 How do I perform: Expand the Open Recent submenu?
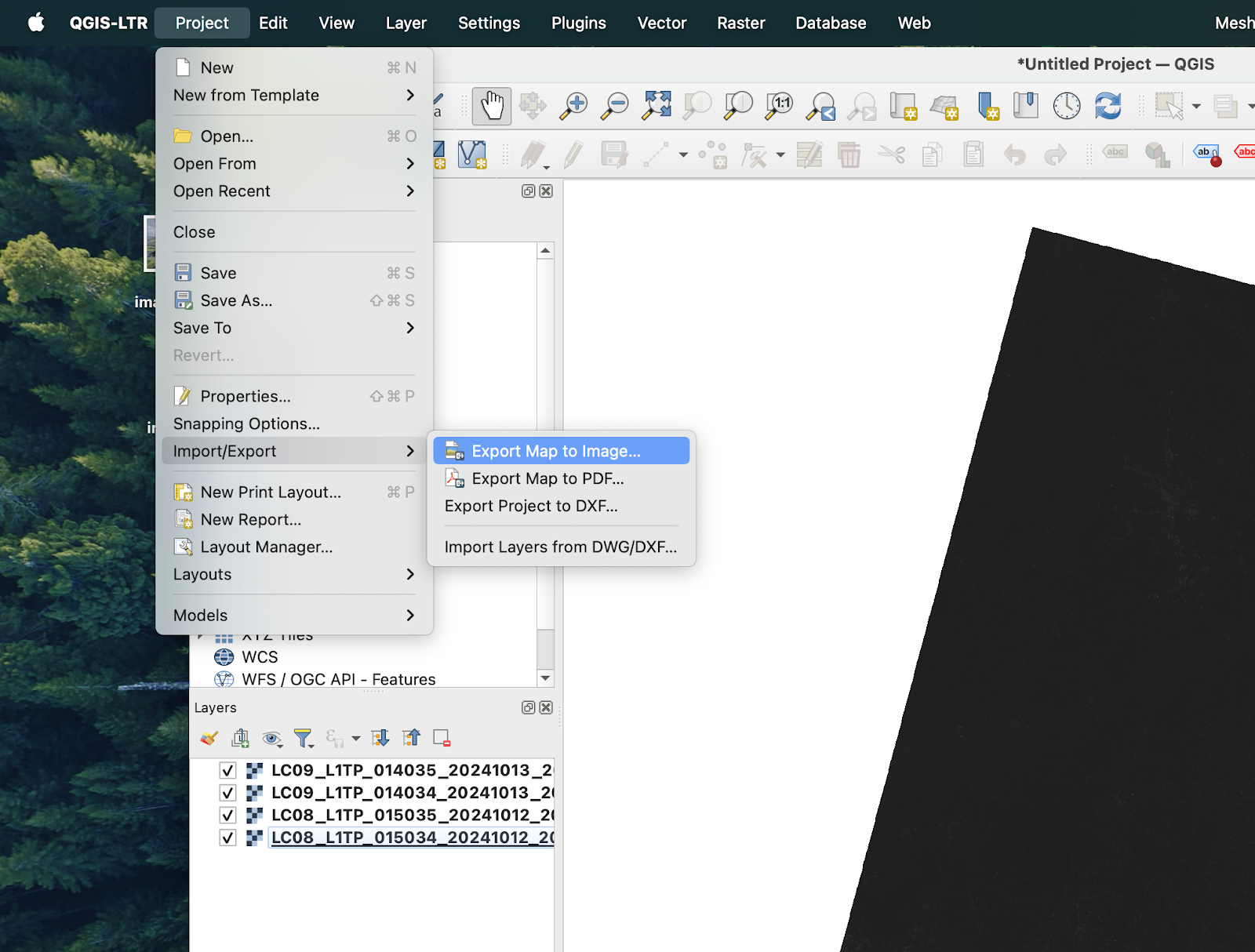294,191
